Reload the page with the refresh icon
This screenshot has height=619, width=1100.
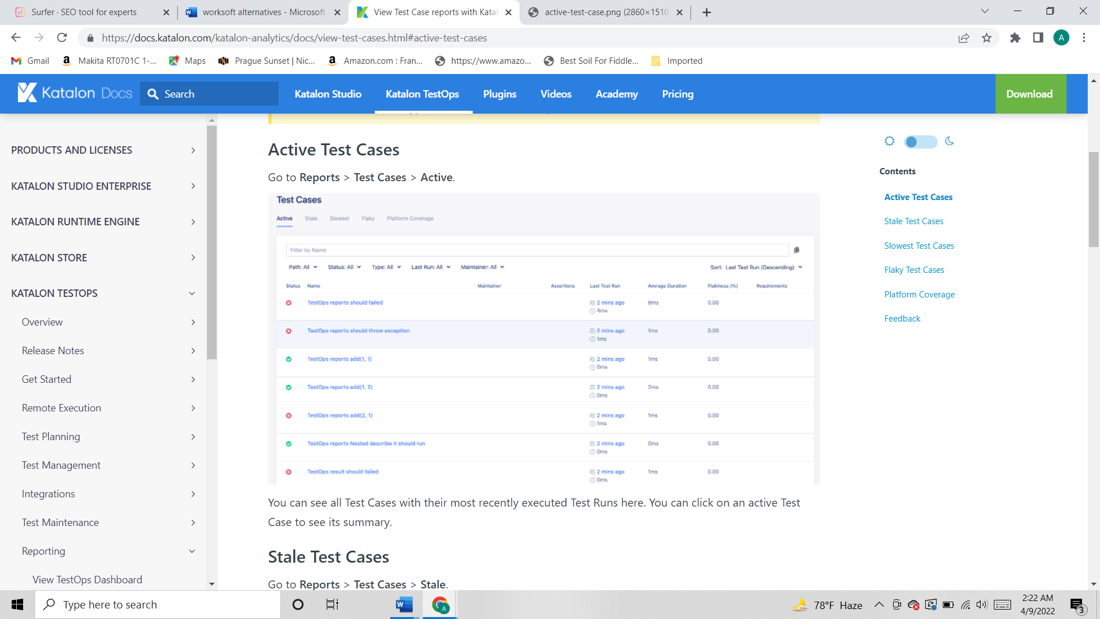tap(62, 38)
